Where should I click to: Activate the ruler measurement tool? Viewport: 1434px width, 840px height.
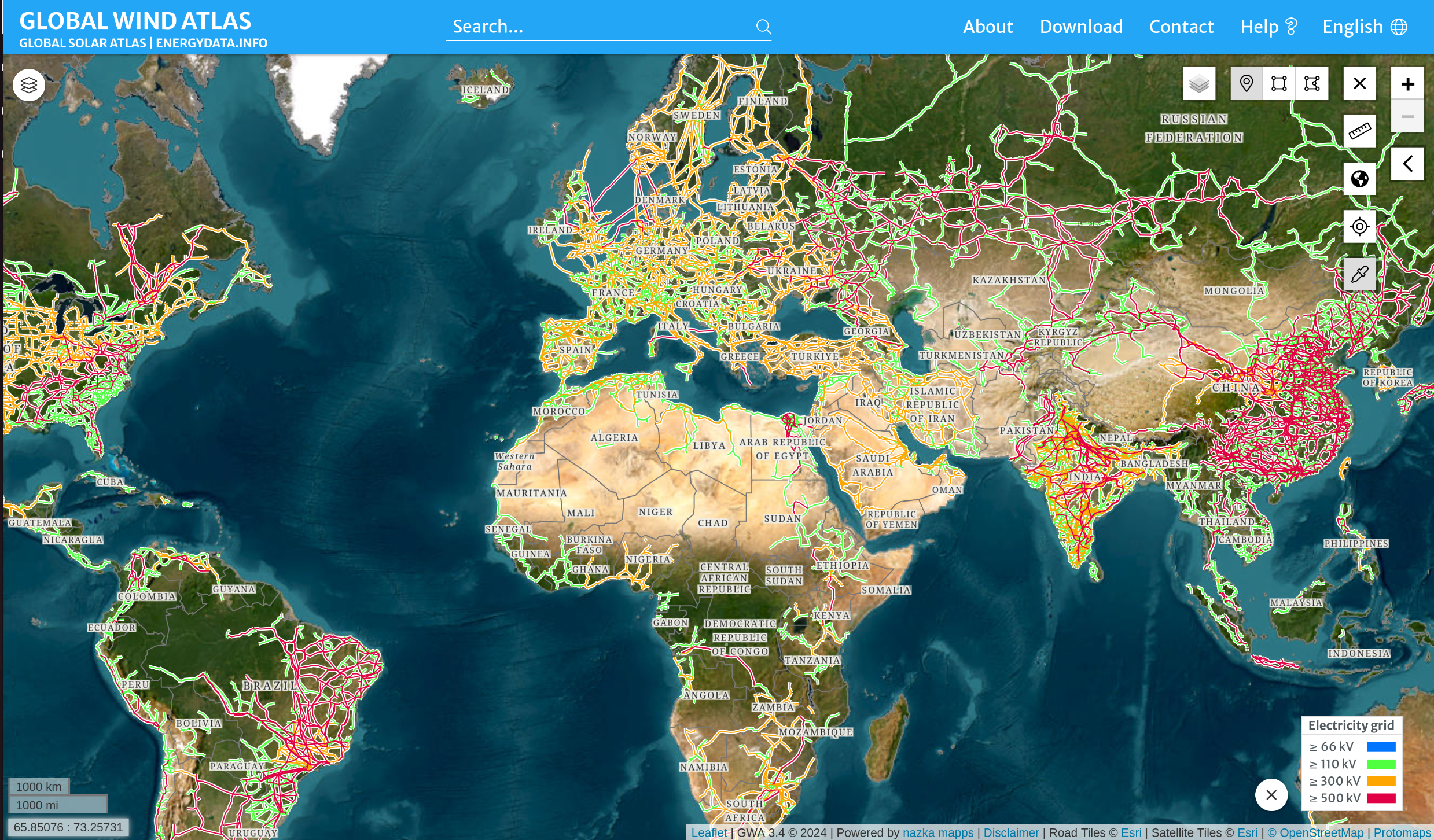tap(1359, 131)
